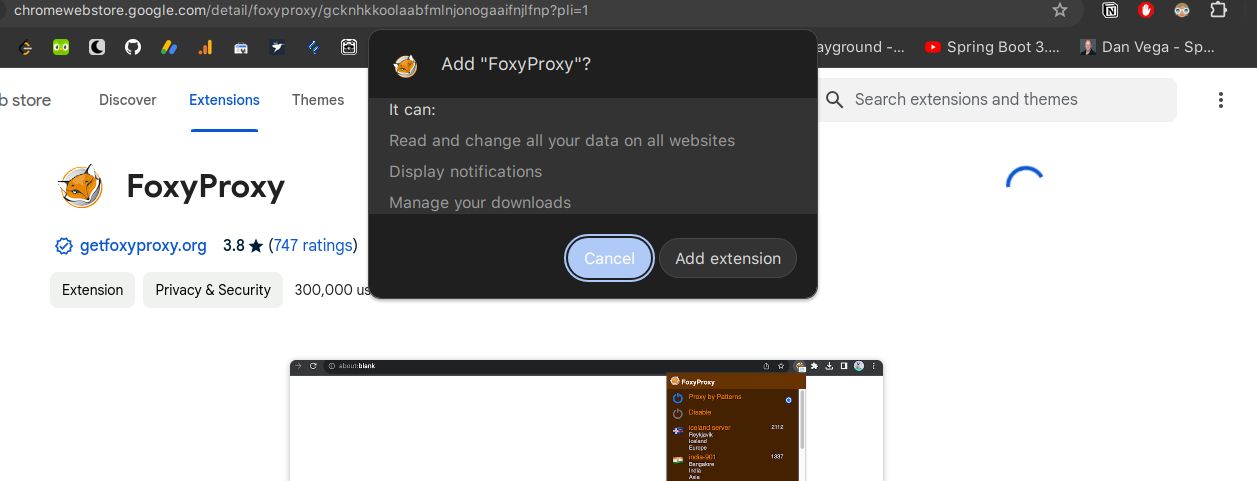Bookmark this page with the star icon
The width and height of the screenshot is (1257, 481).
tap(1060, 10)
